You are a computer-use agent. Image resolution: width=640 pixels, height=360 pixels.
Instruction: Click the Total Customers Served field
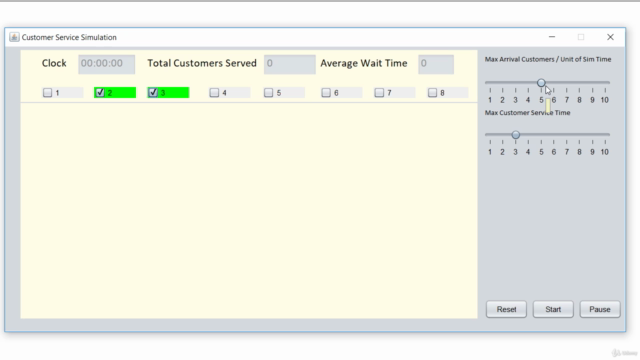tap(290, 64)
